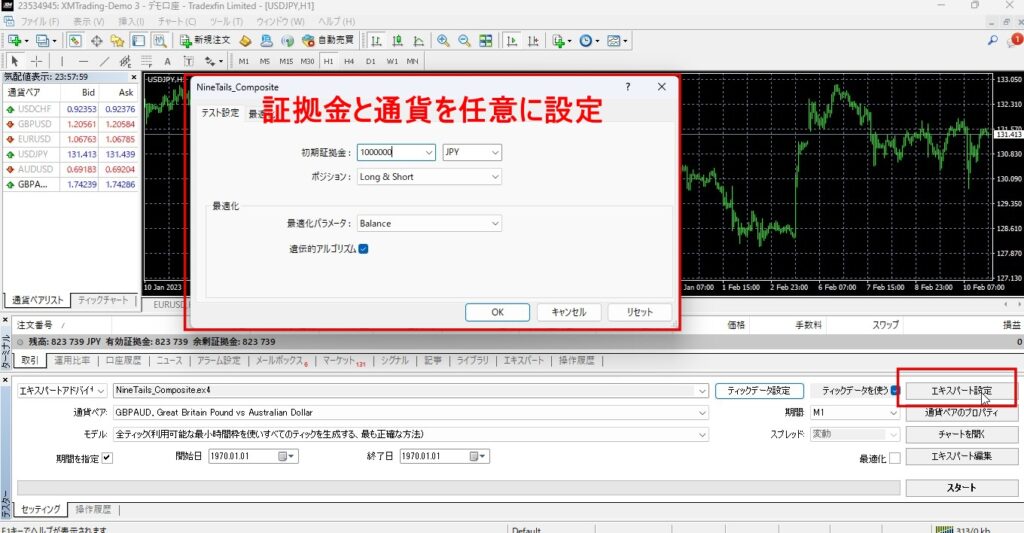The width and height of the screenshot is (1024, 533).
Task: Open the ファイル menu
Action: tap(39, 22)
